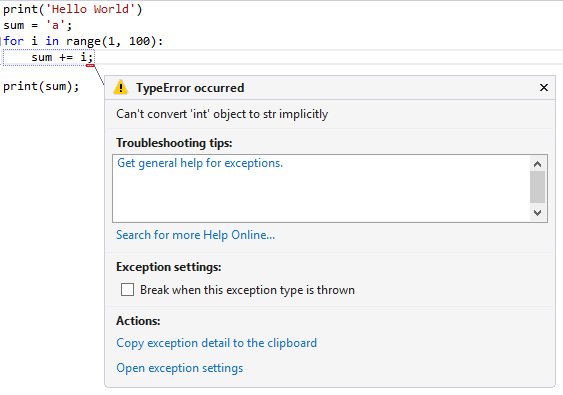Image resolution: width=563 pixels, height=395 pixels.
Task: Enable Break when this exception type is thrown
Action: pyautogui.click(x=127, y=289)
